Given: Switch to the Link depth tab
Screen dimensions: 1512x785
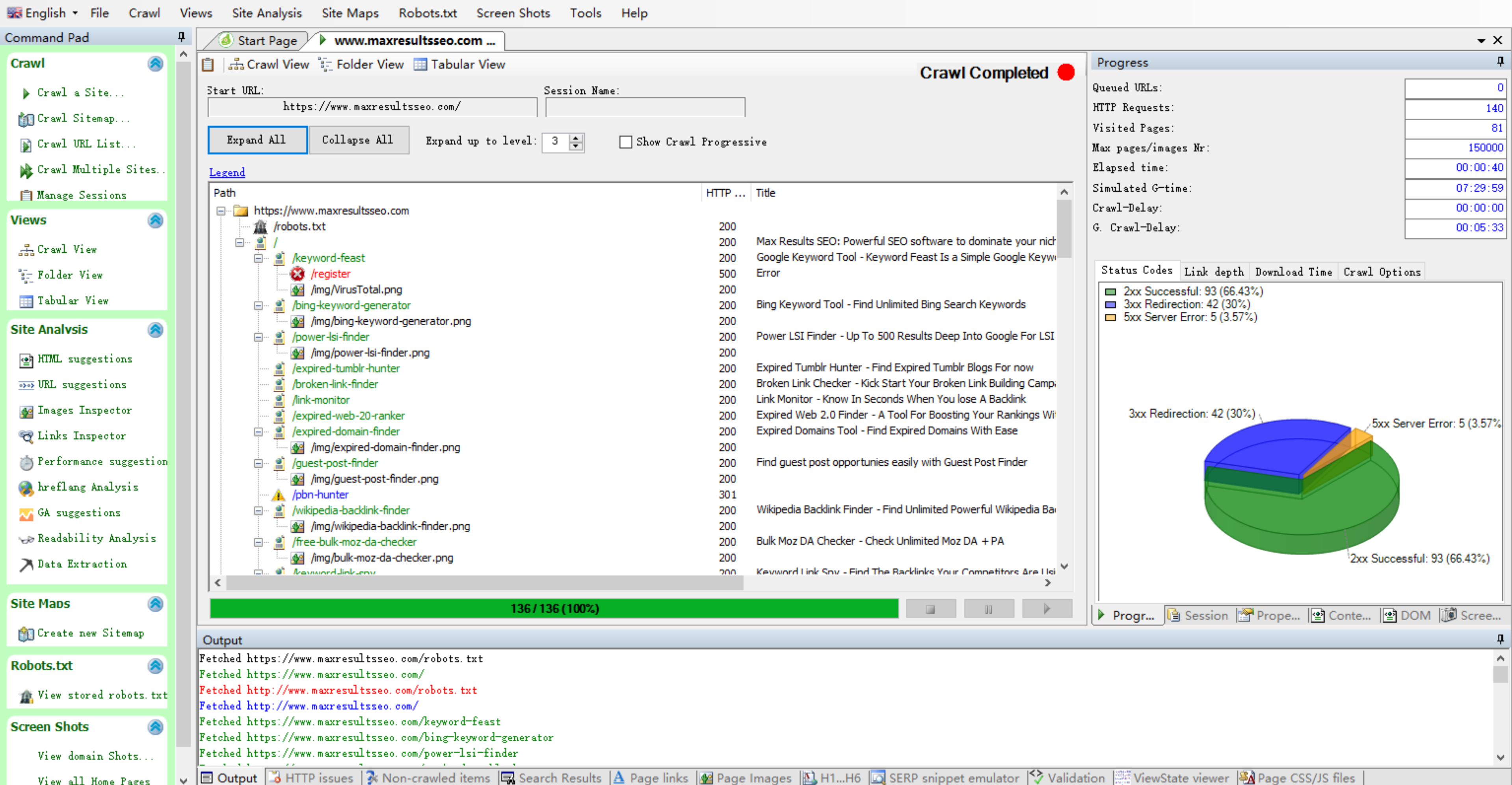Looking at the screenshot, I should click(x=1213, y=271).
